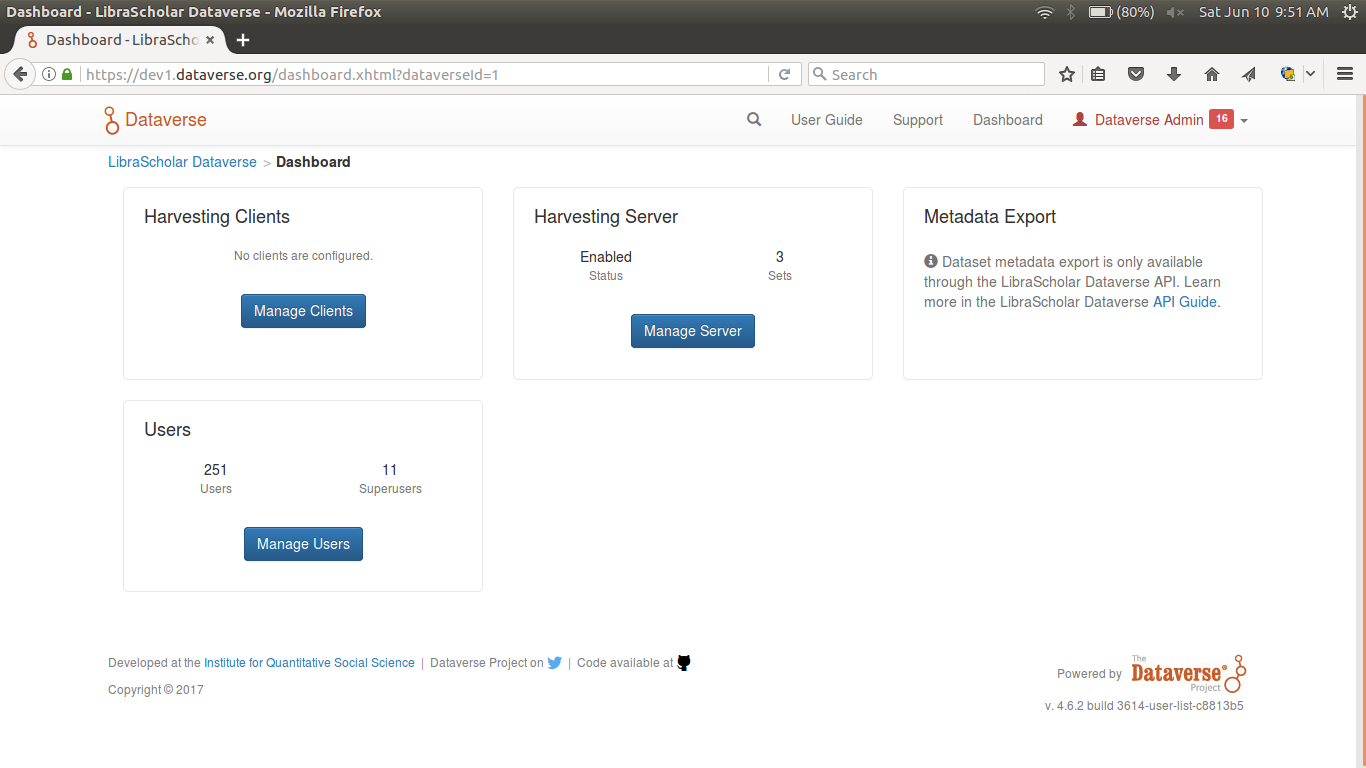Open the clock showing Sat Jun 10

tap(1264, 12)
